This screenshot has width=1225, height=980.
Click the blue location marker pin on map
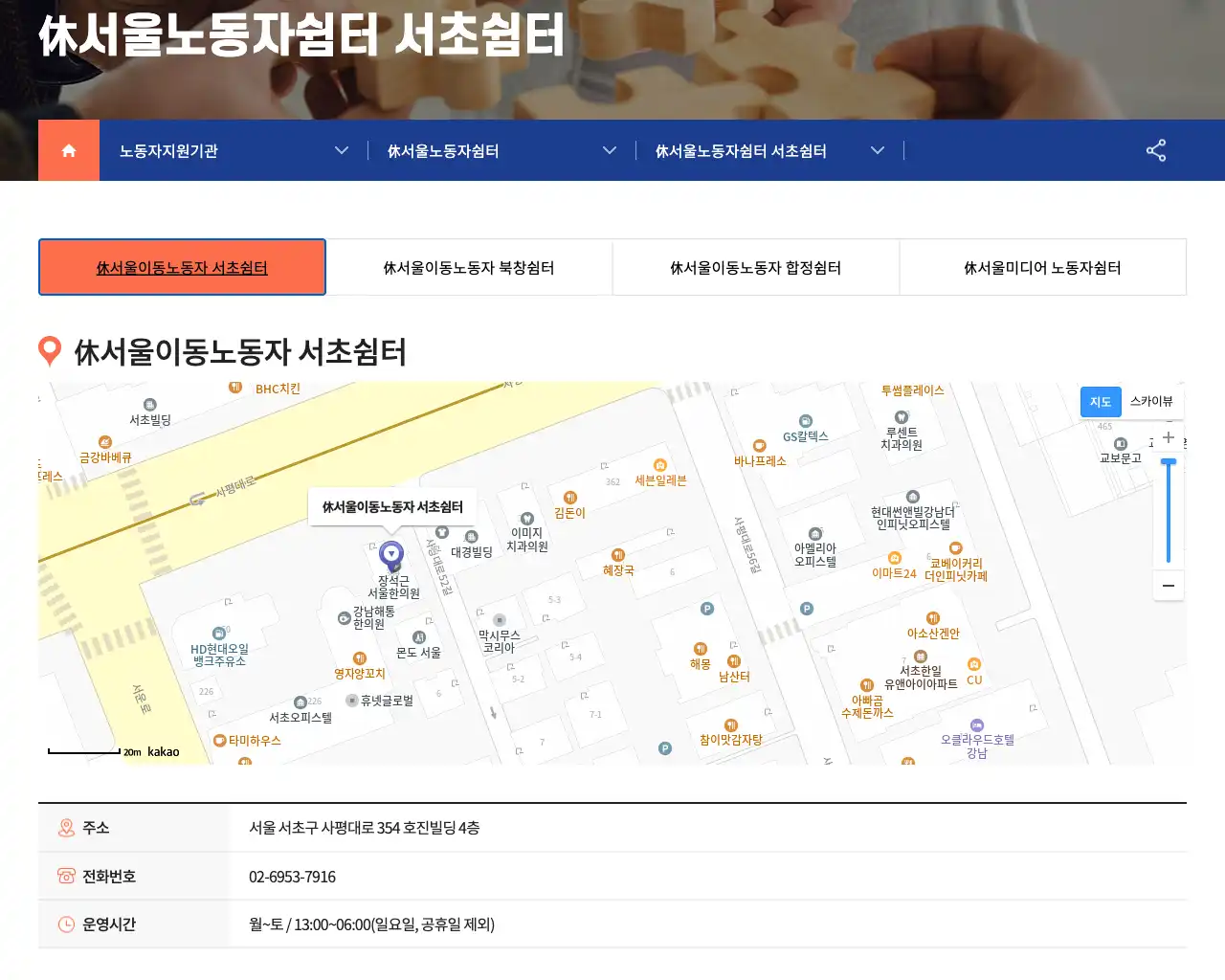pos(391,555)
